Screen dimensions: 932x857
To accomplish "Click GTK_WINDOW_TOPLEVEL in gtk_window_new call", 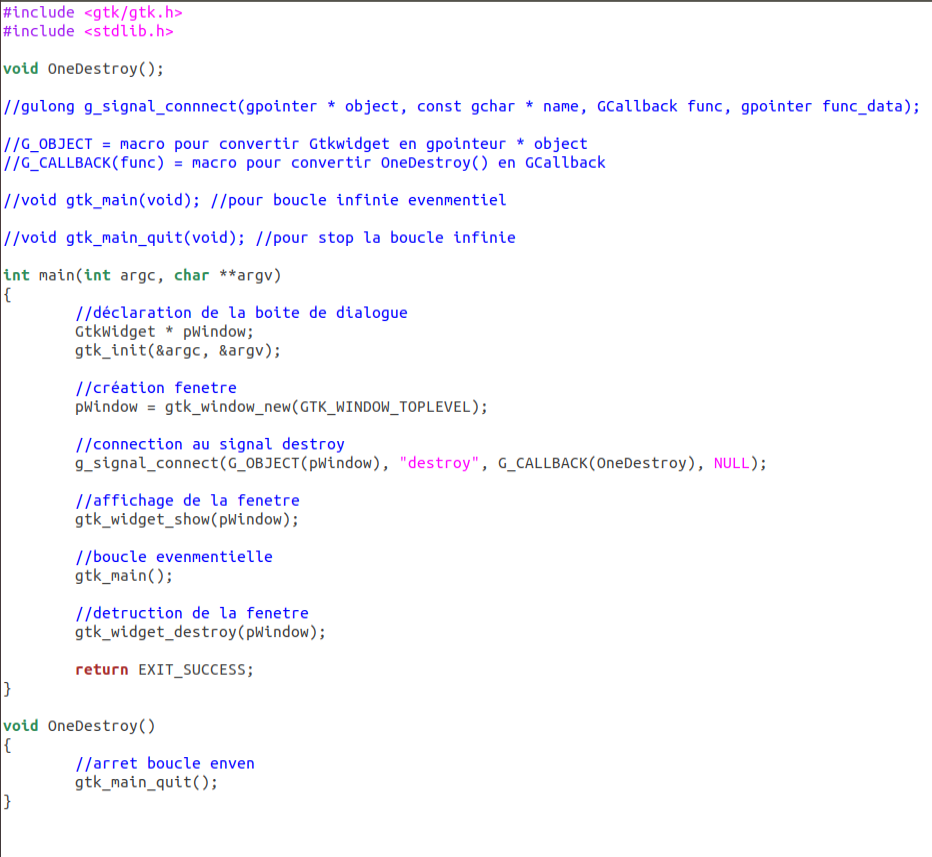I will [x=385, y=407].
